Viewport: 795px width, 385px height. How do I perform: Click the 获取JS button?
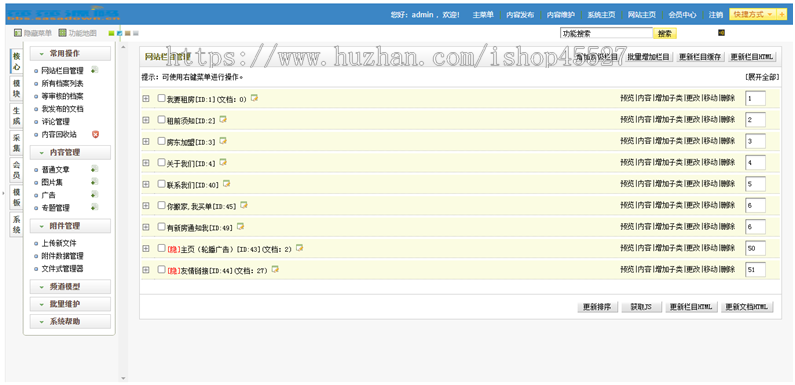(641, 307)
